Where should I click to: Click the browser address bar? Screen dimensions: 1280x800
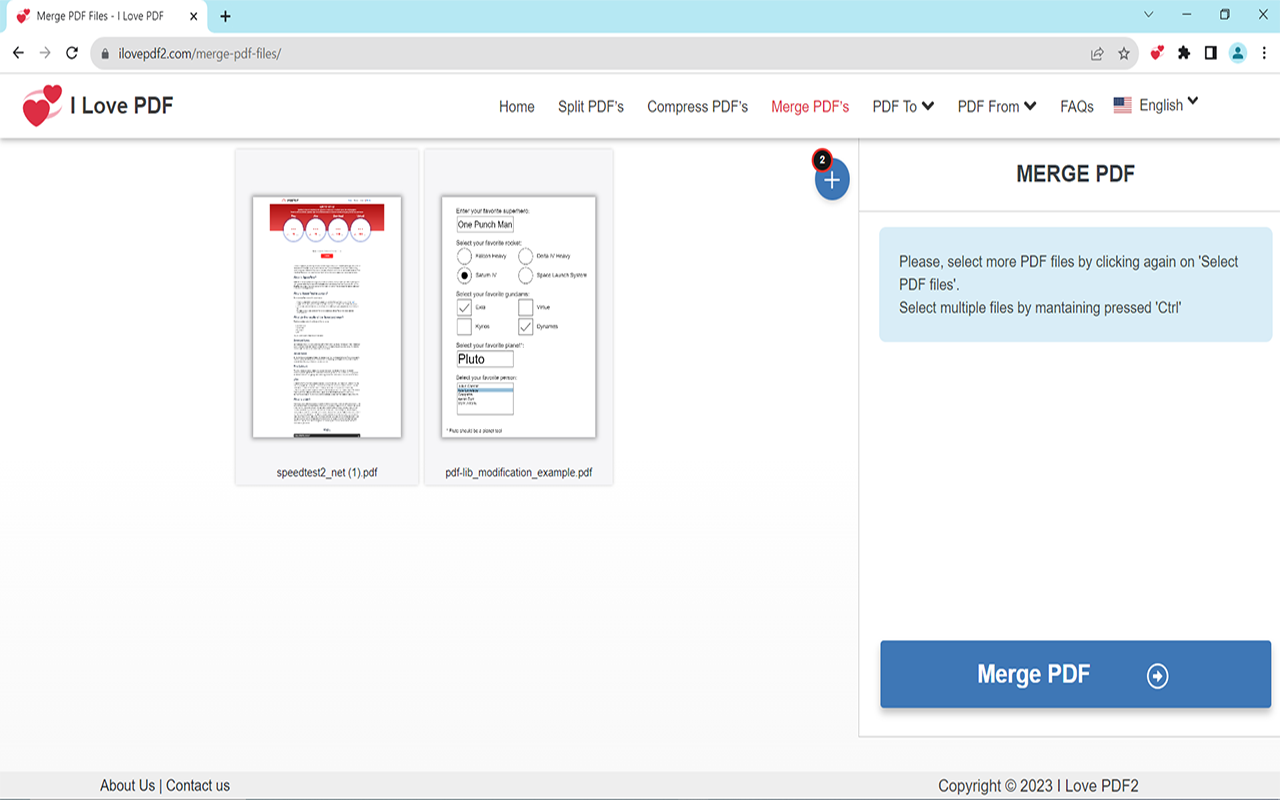tap(400, 53)
